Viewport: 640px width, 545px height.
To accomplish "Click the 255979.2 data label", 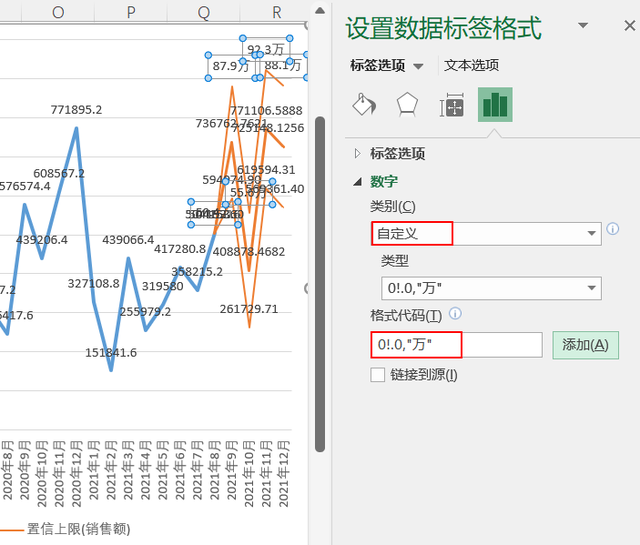I will 145,312.
